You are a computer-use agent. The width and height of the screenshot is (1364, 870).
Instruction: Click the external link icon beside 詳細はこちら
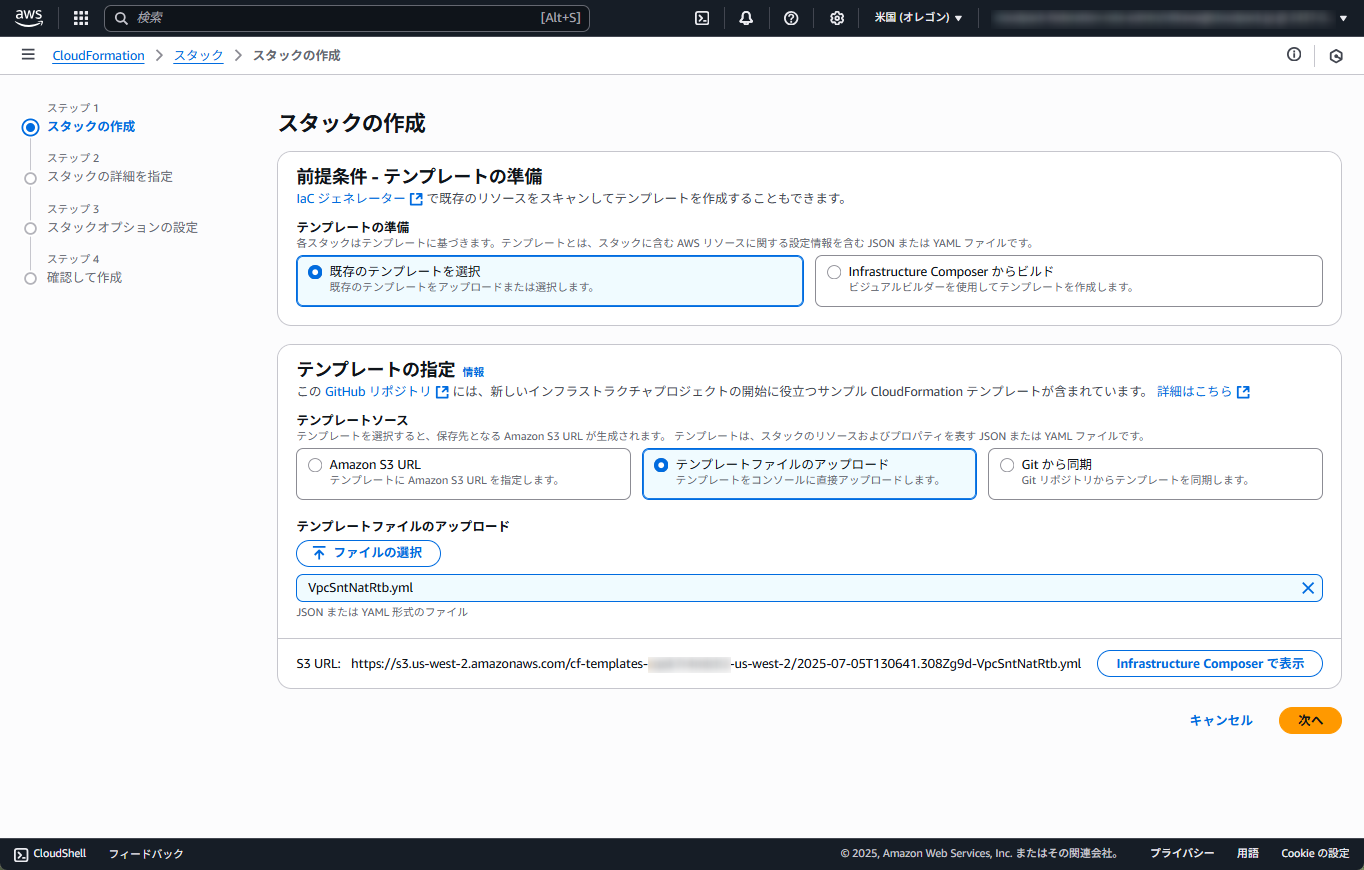tap(1243, 392)
